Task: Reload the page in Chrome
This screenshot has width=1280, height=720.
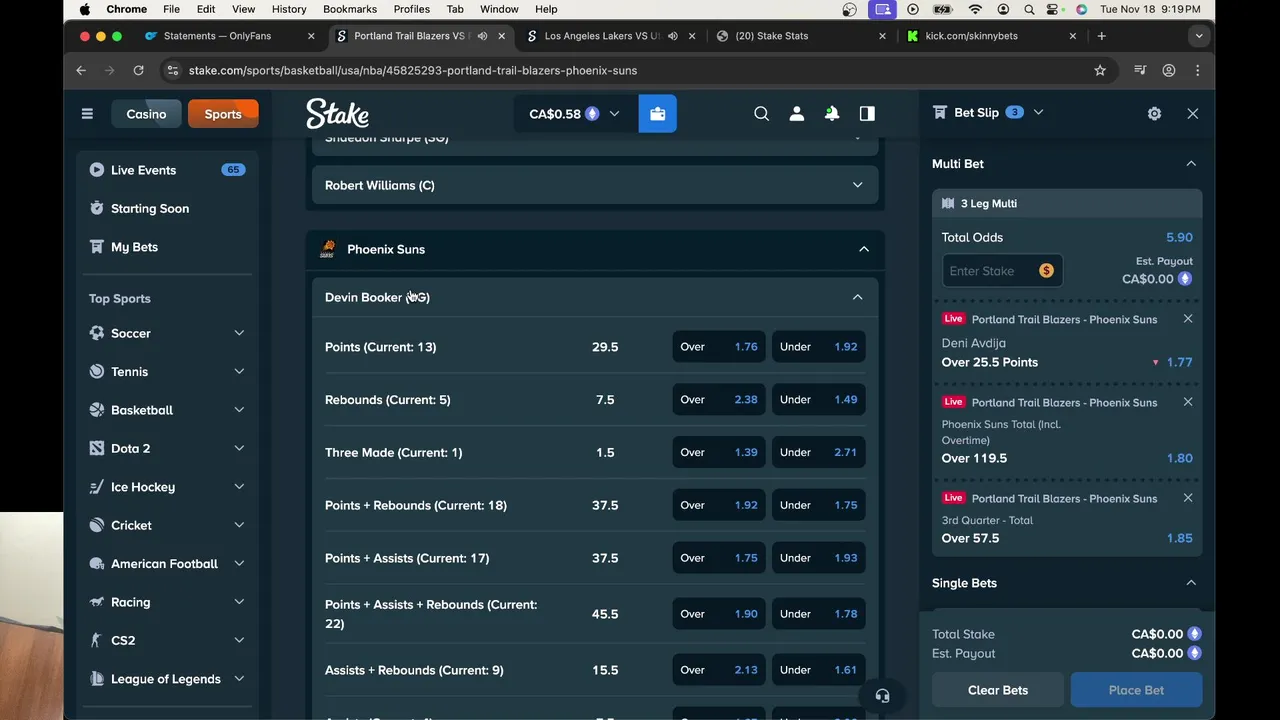Action: 138,71
